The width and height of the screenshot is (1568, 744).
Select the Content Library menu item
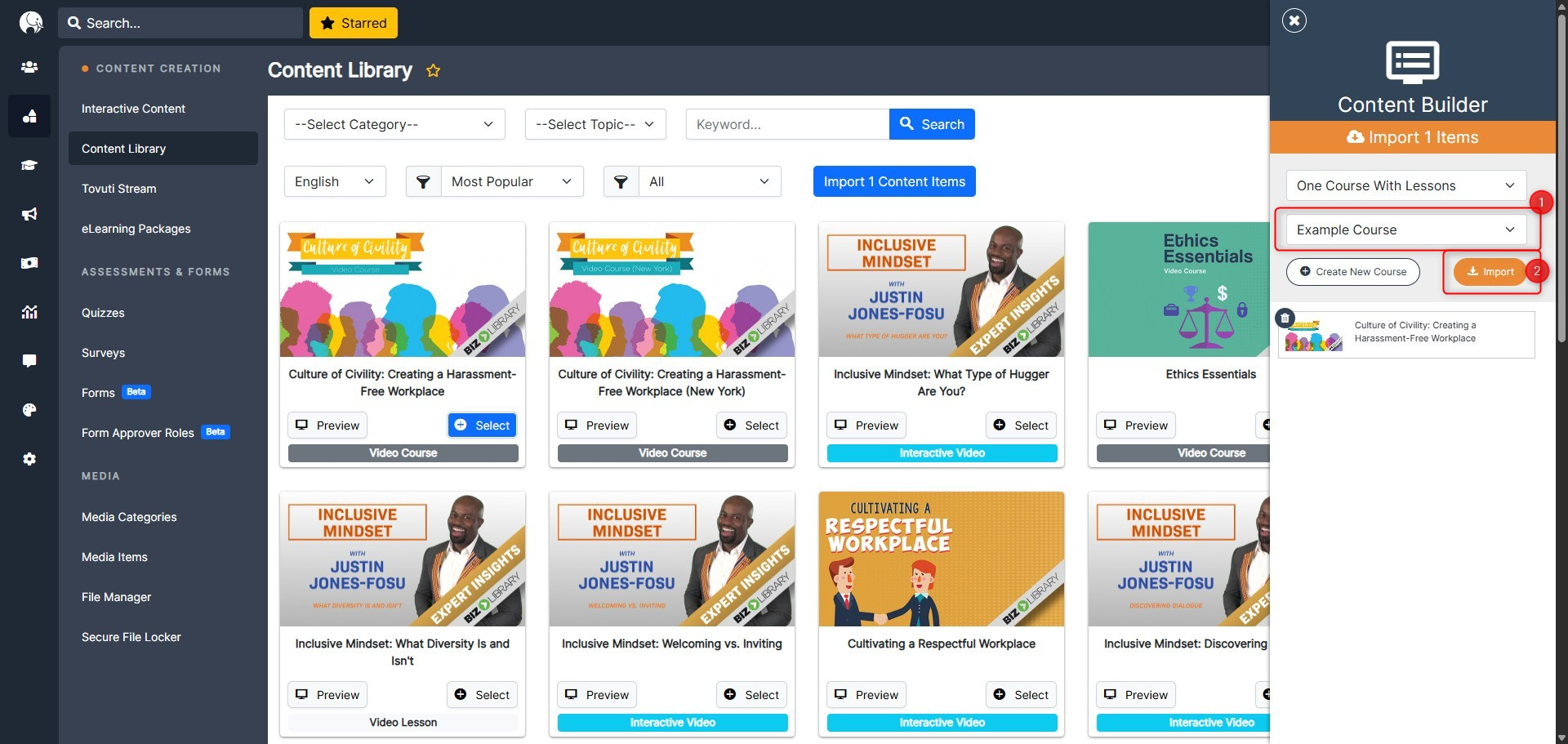point(163,149)
